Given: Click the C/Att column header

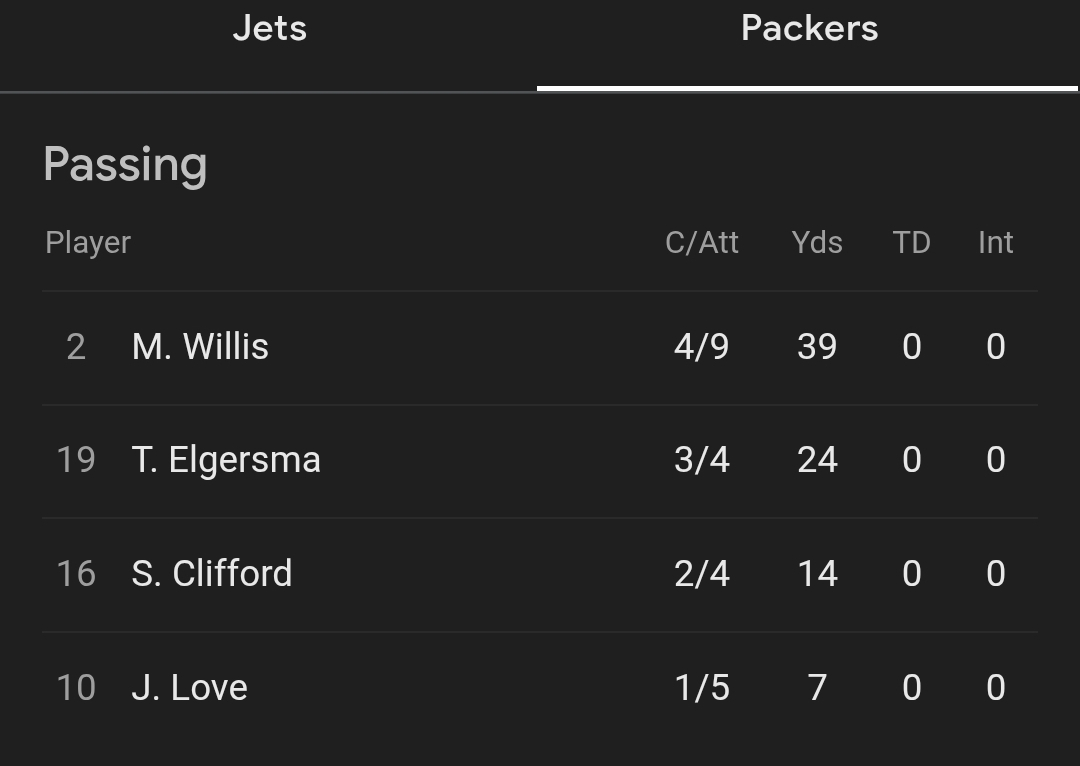Looking at the screenshot, I should point(702,243).
